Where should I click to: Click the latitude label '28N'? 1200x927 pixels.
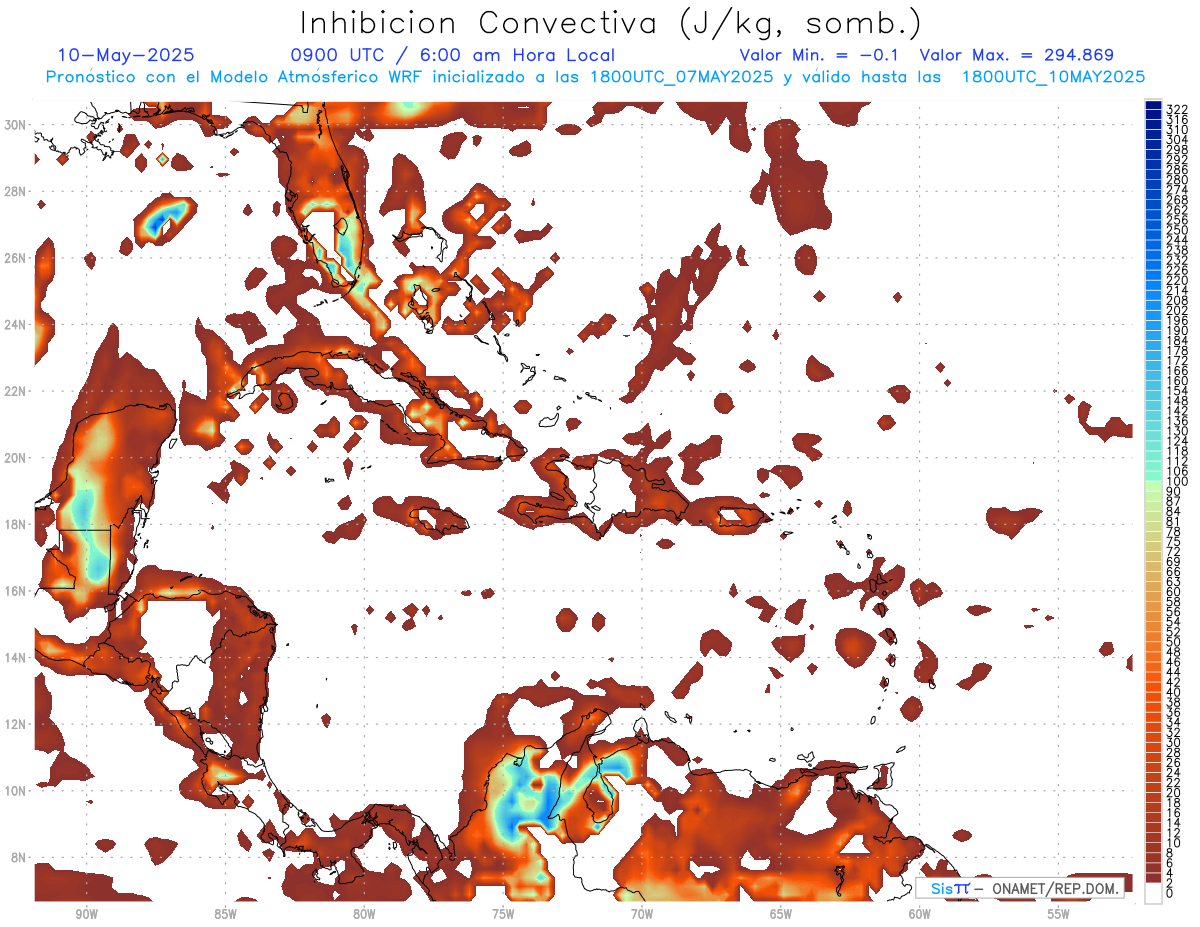point(16,191)
